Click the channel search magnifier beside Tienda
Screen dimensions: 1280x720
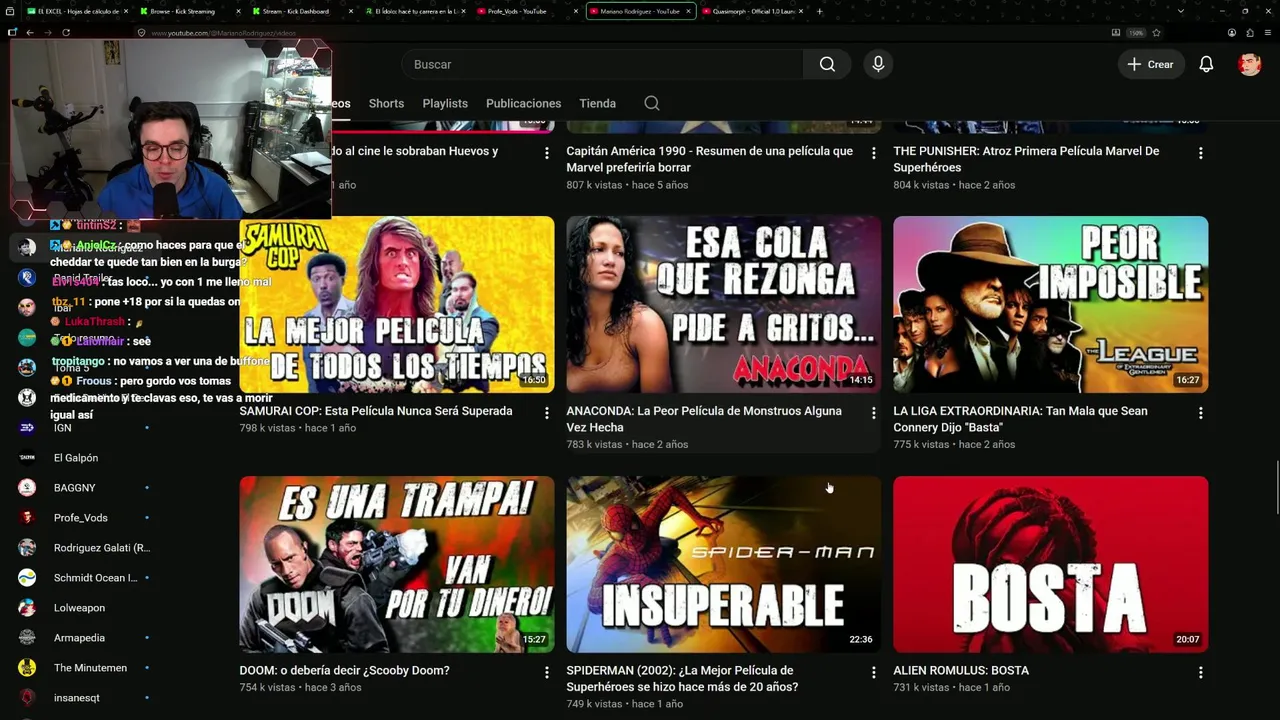tap(652, 103)
